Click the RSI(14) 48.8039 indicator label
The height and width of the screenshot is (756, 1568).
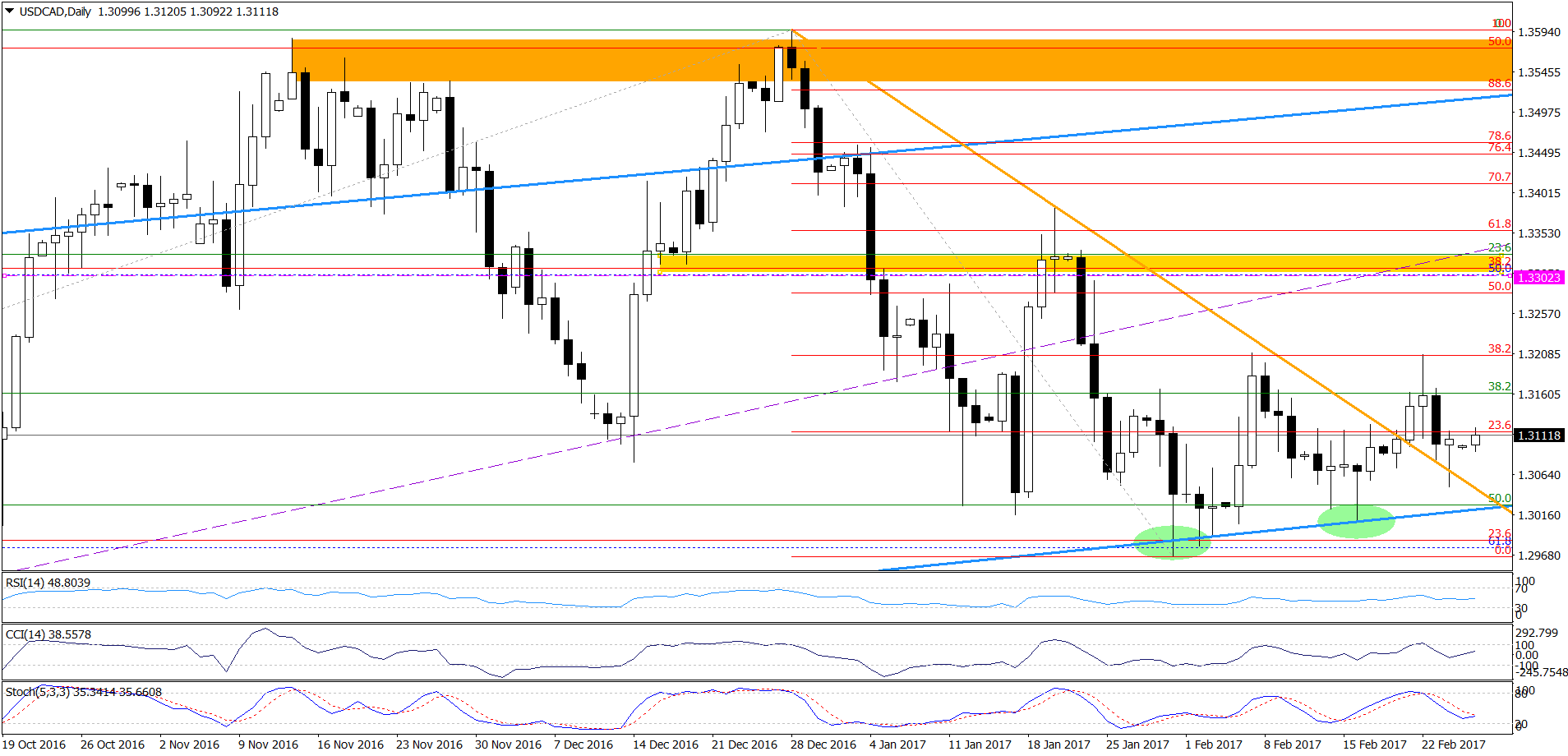click(48, 583)
